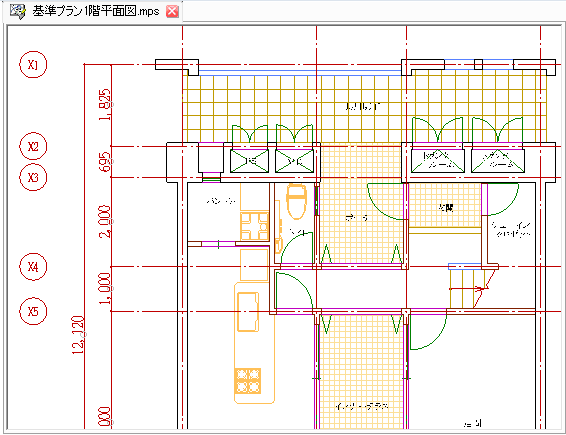Select the 1,000 dimension text

click(105, 288)
